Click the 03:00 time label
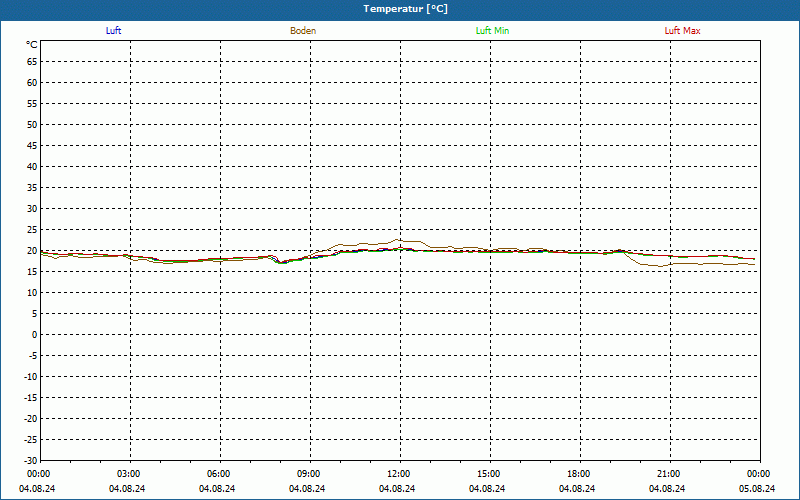 coord(130,474)
